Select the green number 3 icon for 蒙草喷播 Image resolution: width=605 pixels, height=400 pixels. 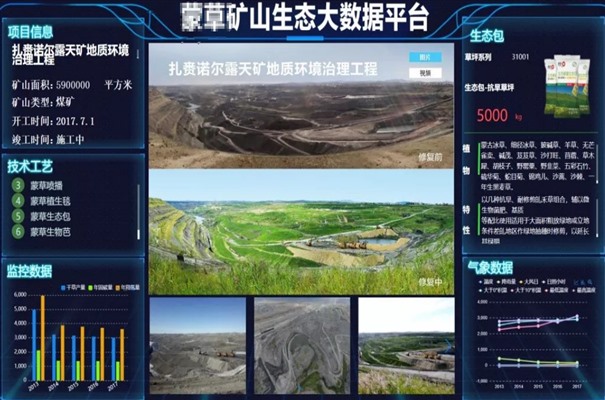pos(18,185)
